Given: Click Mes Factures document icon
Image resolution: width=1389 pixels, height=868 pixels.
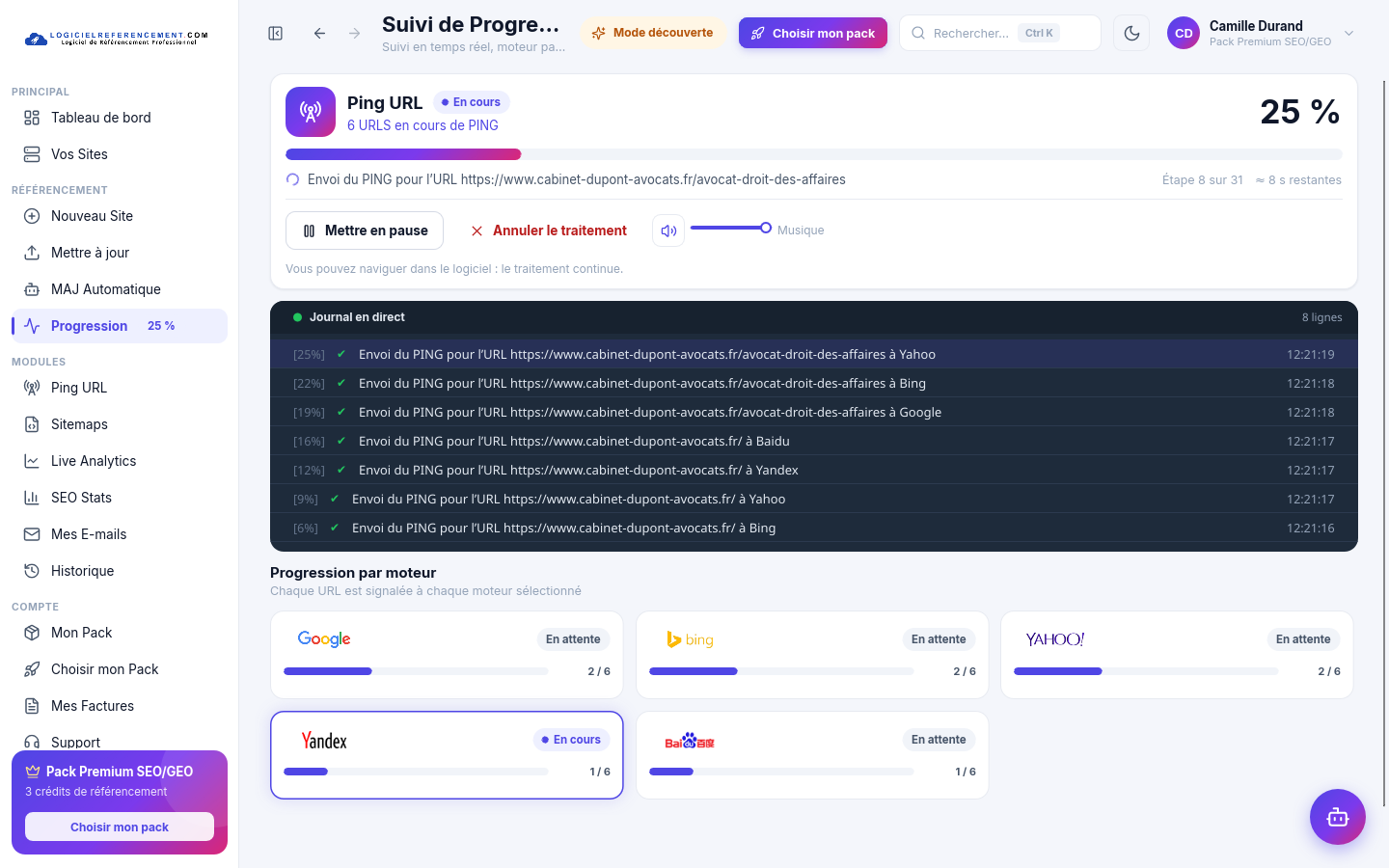Looking at the screenshot, I should click(x=32, y=706).
